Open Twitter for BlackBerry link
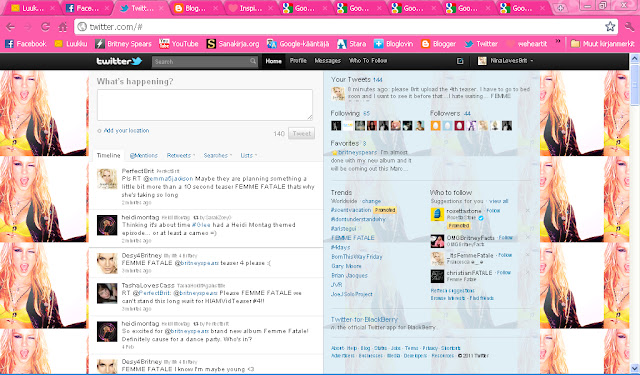Viewport: 640px width, 375px height. pyautogui.click(x=364, y=320)
